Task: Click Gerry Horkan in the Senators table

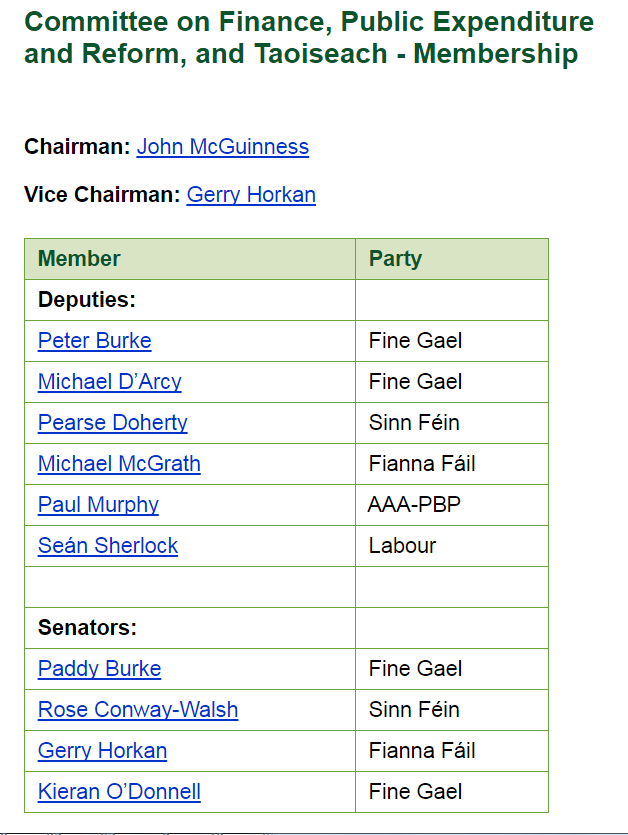Action: tap(102, 751)
